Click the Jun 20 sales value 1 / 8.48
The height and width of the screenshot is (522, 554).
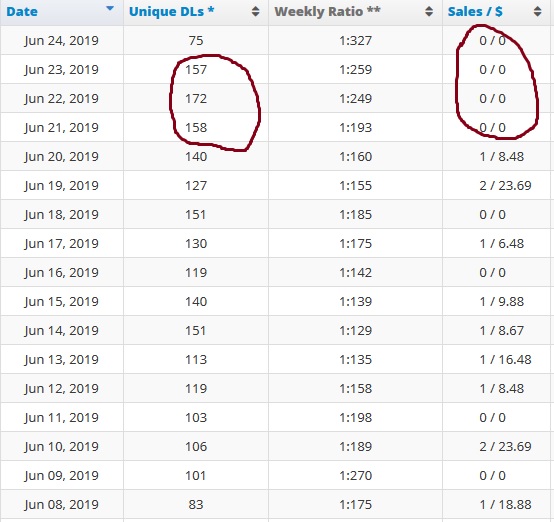point(502,156)
